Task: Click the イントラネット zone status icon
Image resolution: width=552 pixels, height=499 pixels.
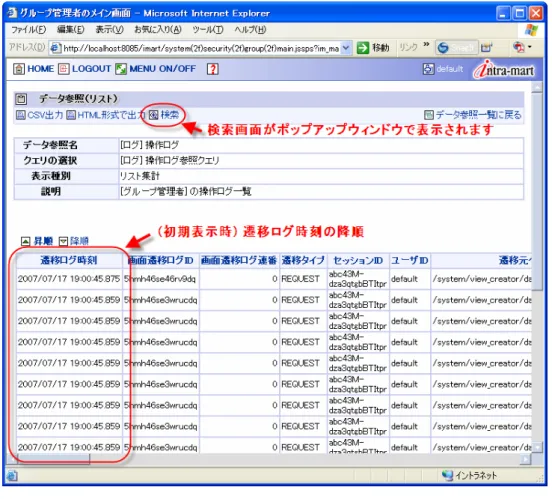Action: (447, 476)
